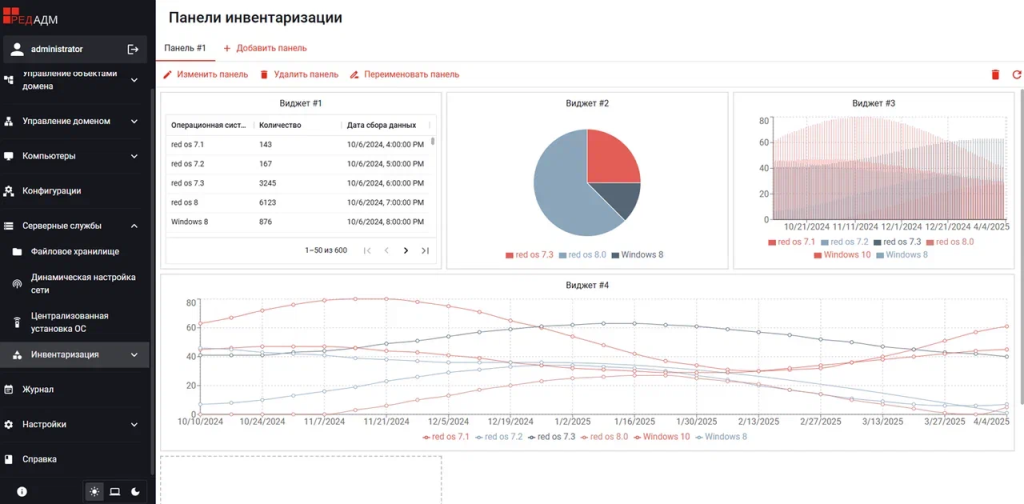Open Справка menu item
The height and width of the screenshot is (504, 1024).
[40, 459]
